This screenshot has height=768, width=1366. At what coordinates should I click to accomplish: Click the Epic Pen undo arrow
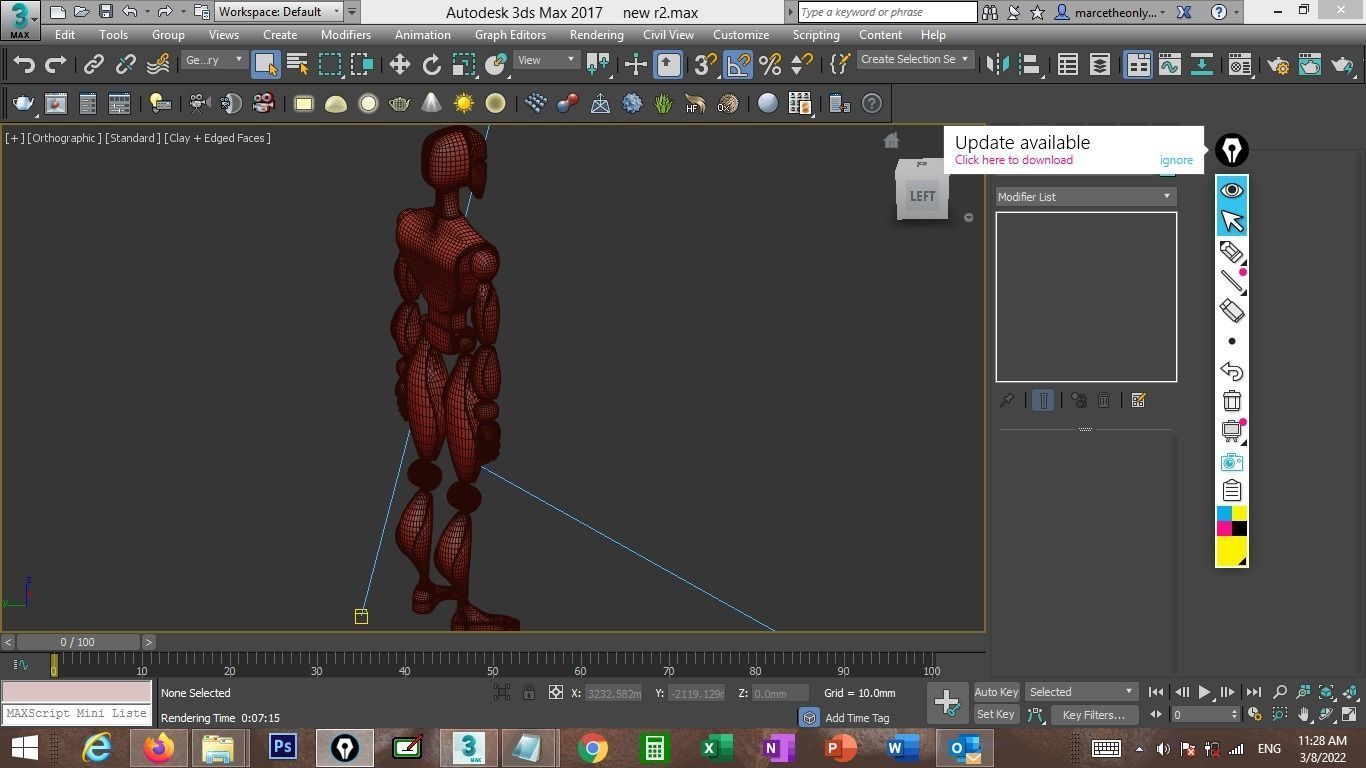pos(1232,371)
